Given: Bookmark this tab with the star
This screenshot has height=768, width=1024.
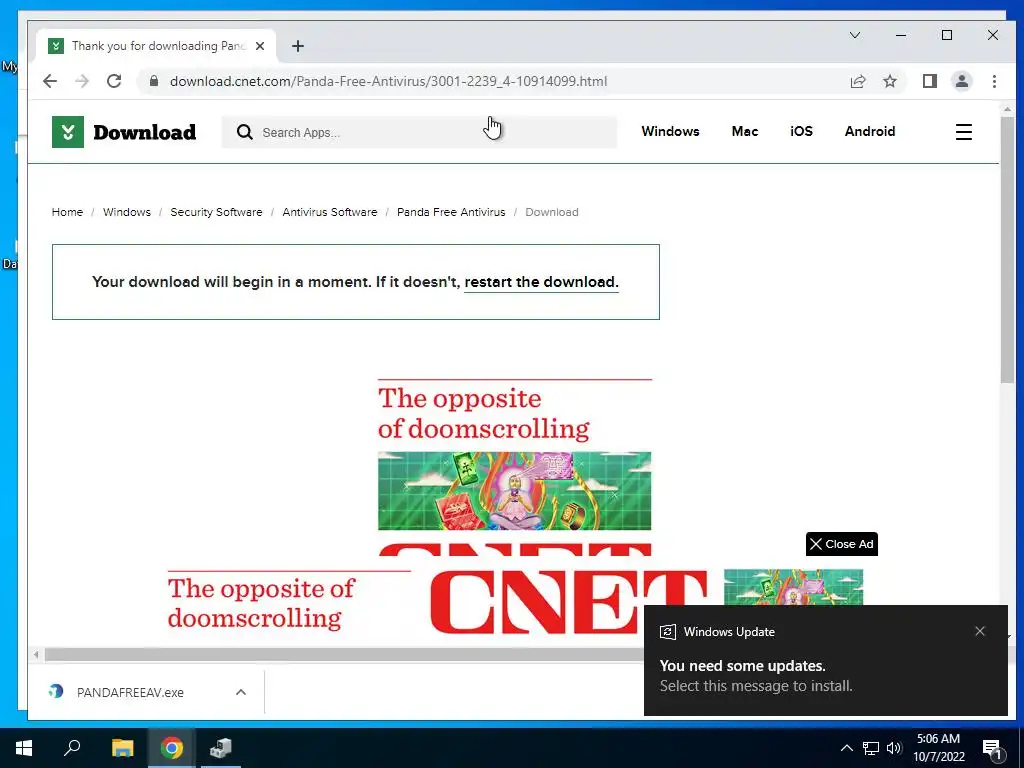Looking at the screenshot, I should pos(889,81).
